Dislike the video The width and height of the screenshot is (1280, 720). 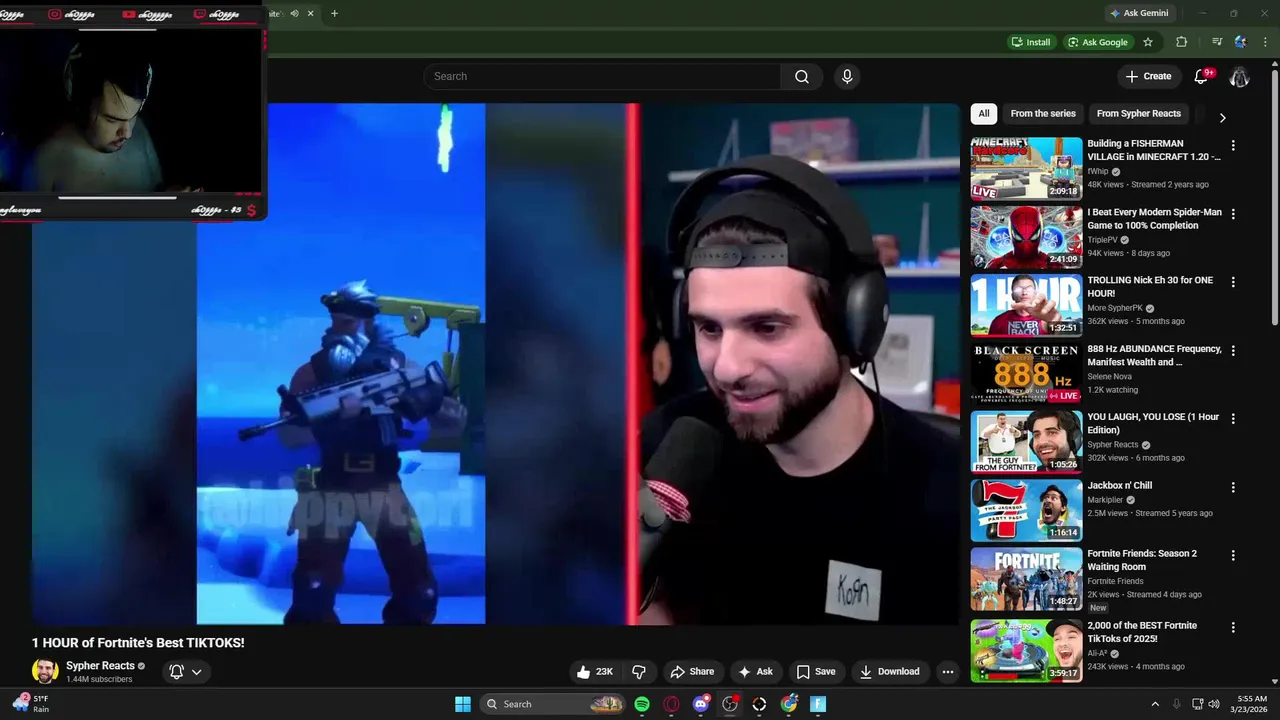tap(639, 672)
